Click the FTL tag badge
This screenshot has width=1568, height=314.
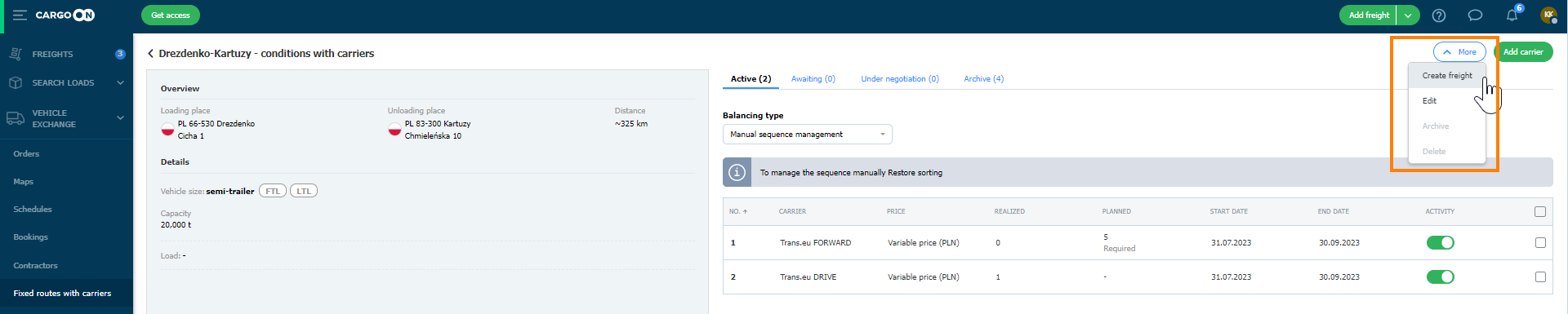coord(273,191)
